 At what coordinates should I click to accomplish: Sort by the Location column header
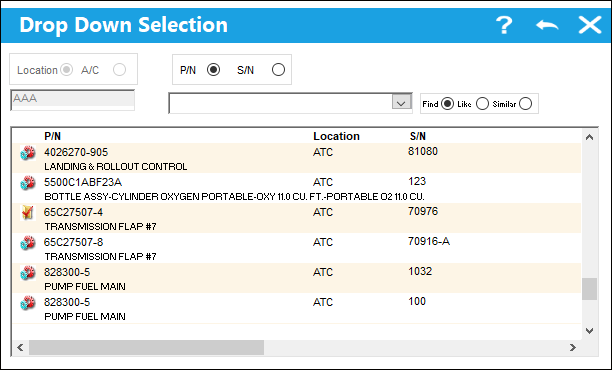pyautogui.click(x=336, y=136)
